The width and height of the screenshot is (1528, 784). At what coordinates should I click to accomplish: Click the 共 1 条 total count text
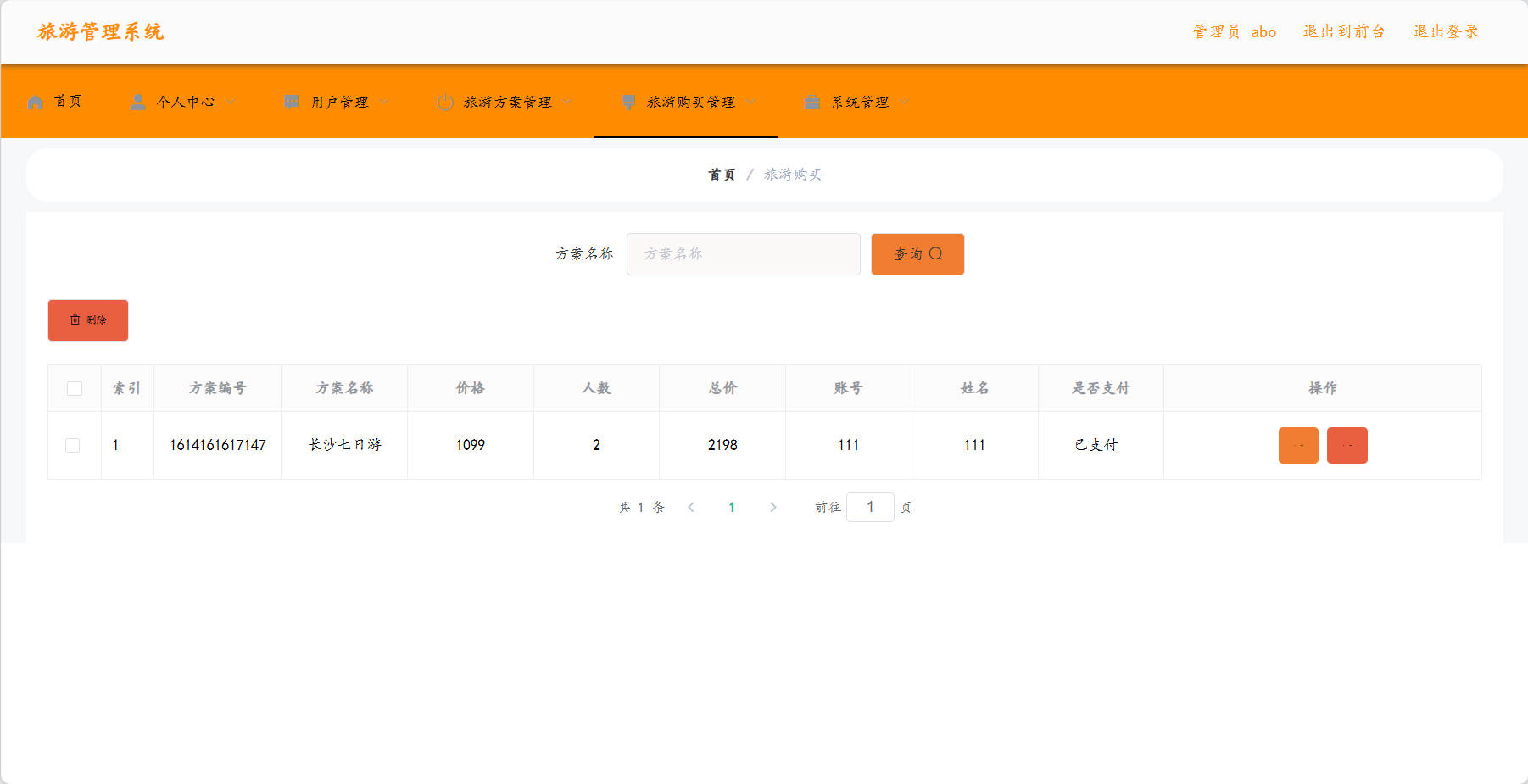coord(641,507)
